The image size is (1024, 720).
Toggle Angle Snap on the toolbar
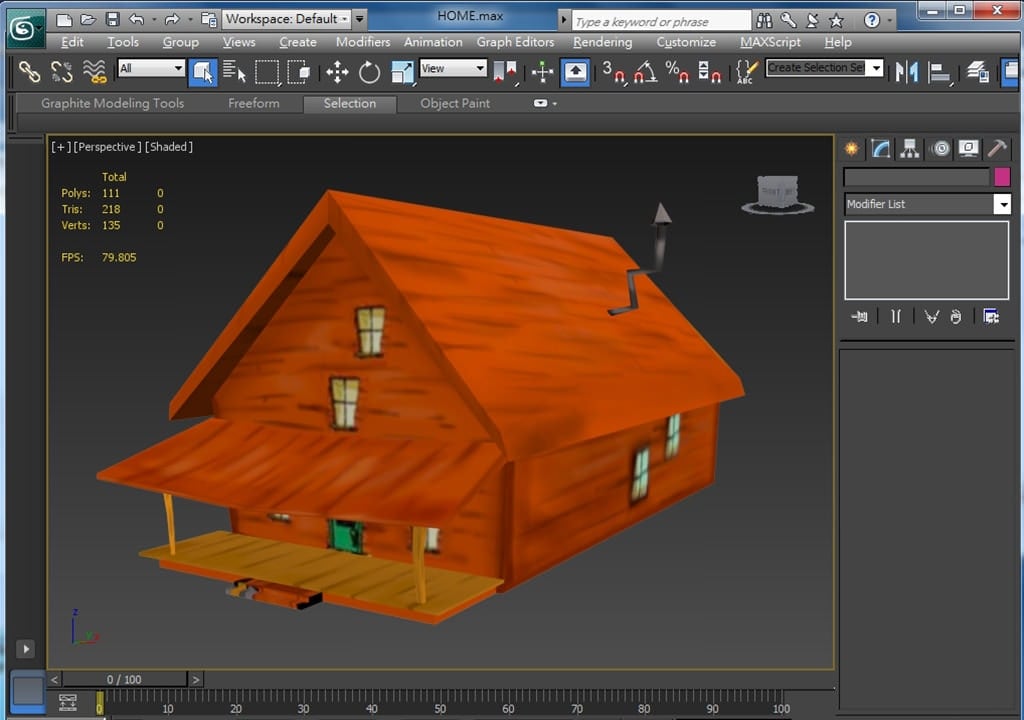(x=645, y=72)
